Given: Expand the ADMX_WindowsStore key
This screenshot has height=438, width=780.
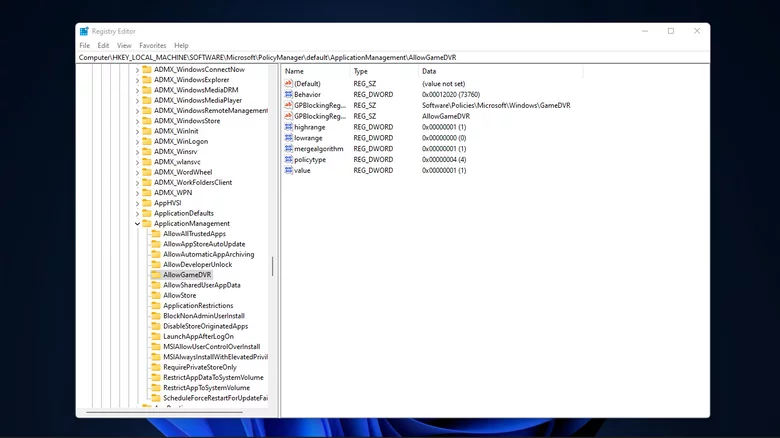Looking at the screenshot, I should (137, 120).
